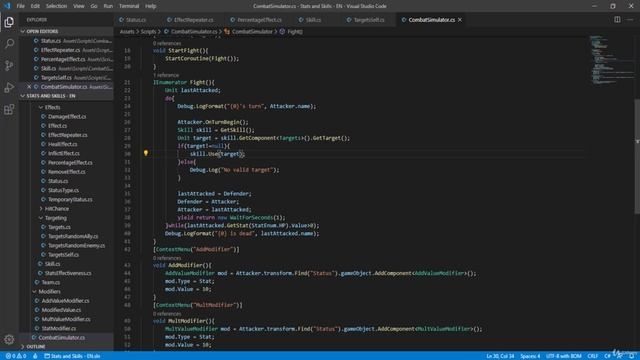
Task: Open the Search view icon
Action: coord(9,43)
